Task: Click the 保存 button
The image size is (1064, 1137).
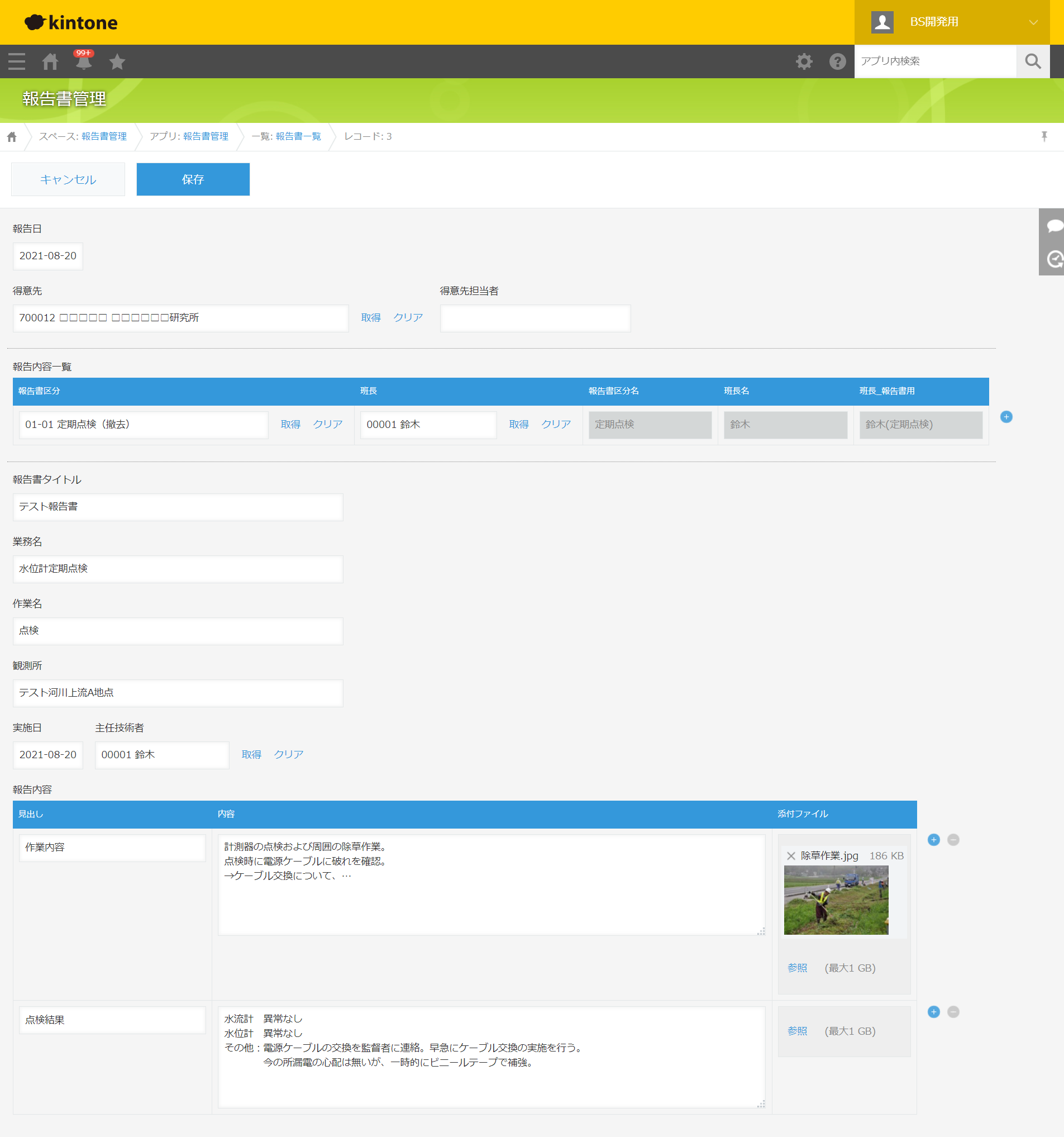Action: point(193,179)
